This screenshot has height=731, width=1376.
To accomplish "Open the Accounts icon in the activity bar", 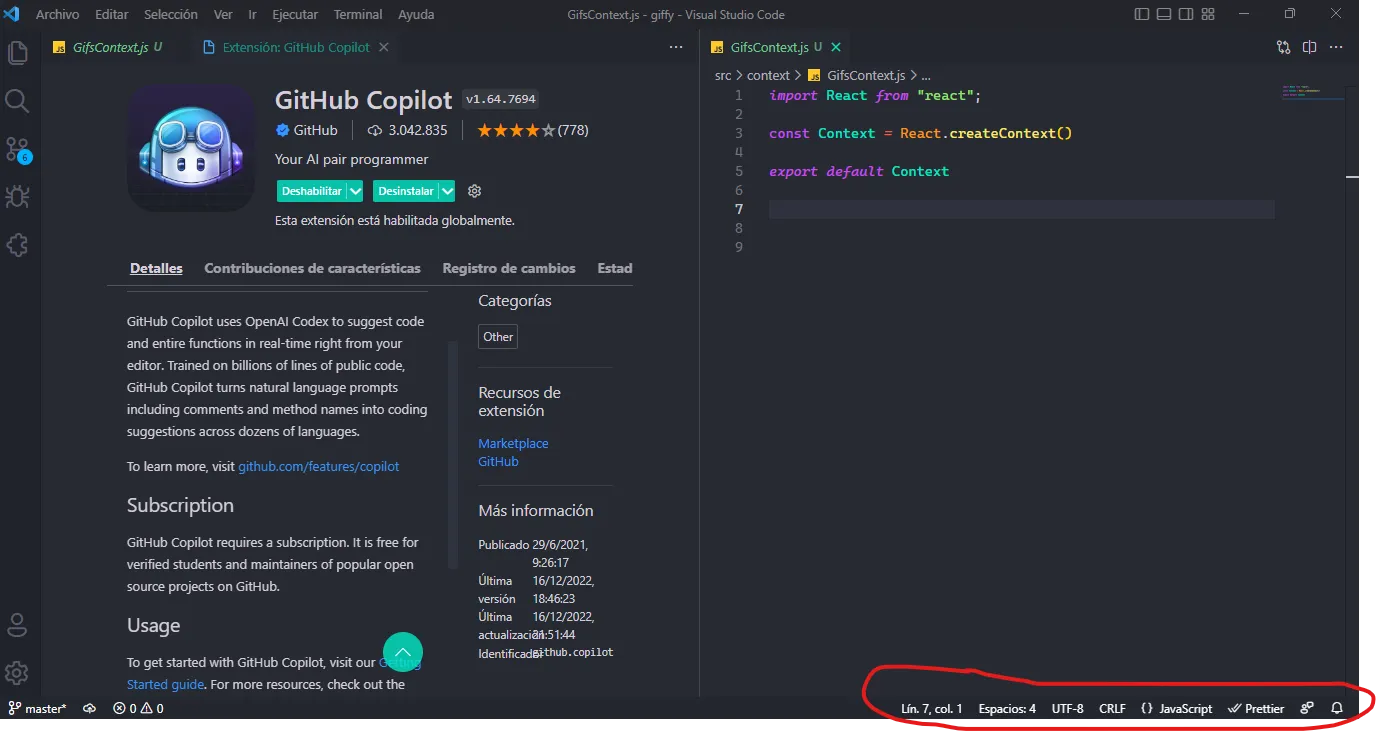I will tap(18, 626).
